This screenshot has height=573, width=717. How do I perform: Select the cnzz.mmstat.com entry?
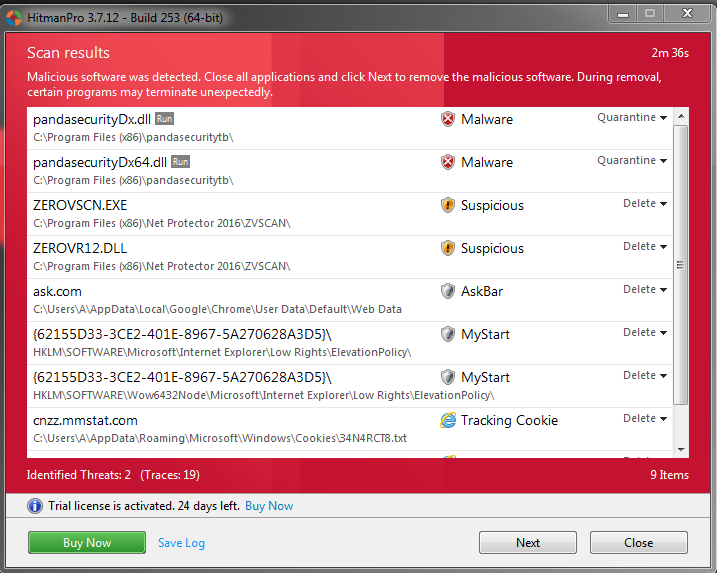350,429
